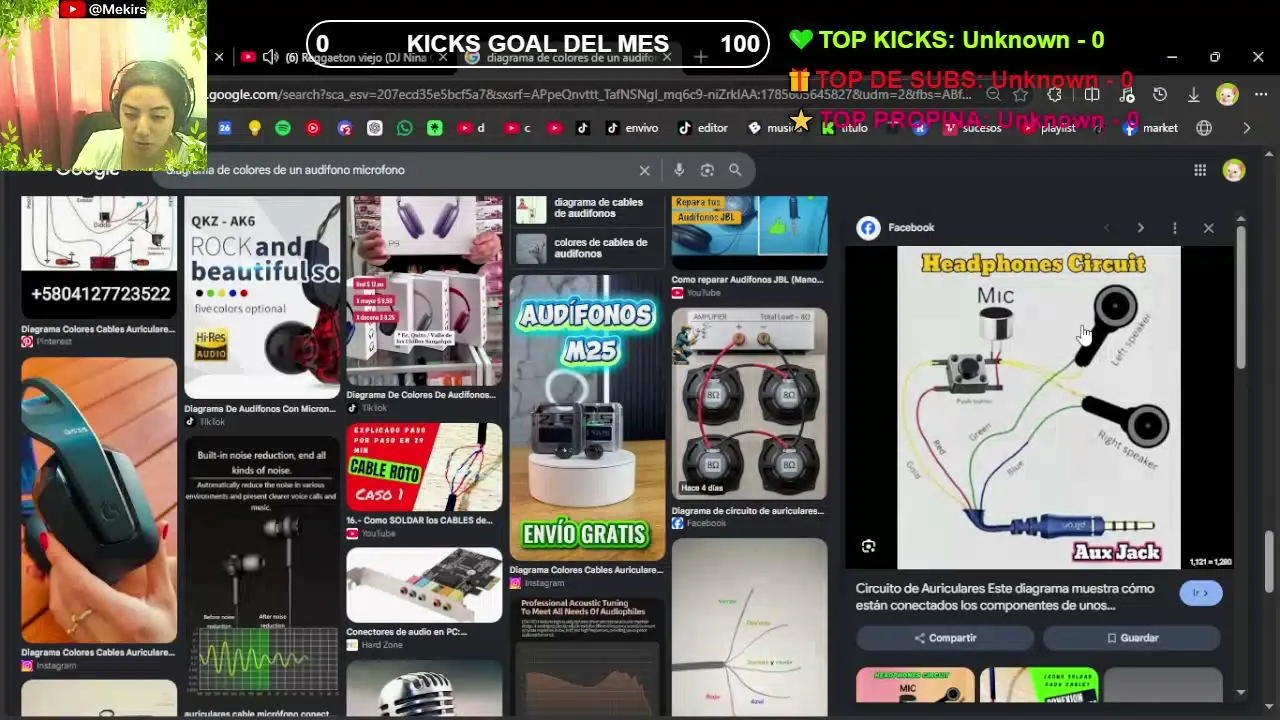1280x720 pixels.
Task: Open more options in preview panel
Action: (1174, 228)
